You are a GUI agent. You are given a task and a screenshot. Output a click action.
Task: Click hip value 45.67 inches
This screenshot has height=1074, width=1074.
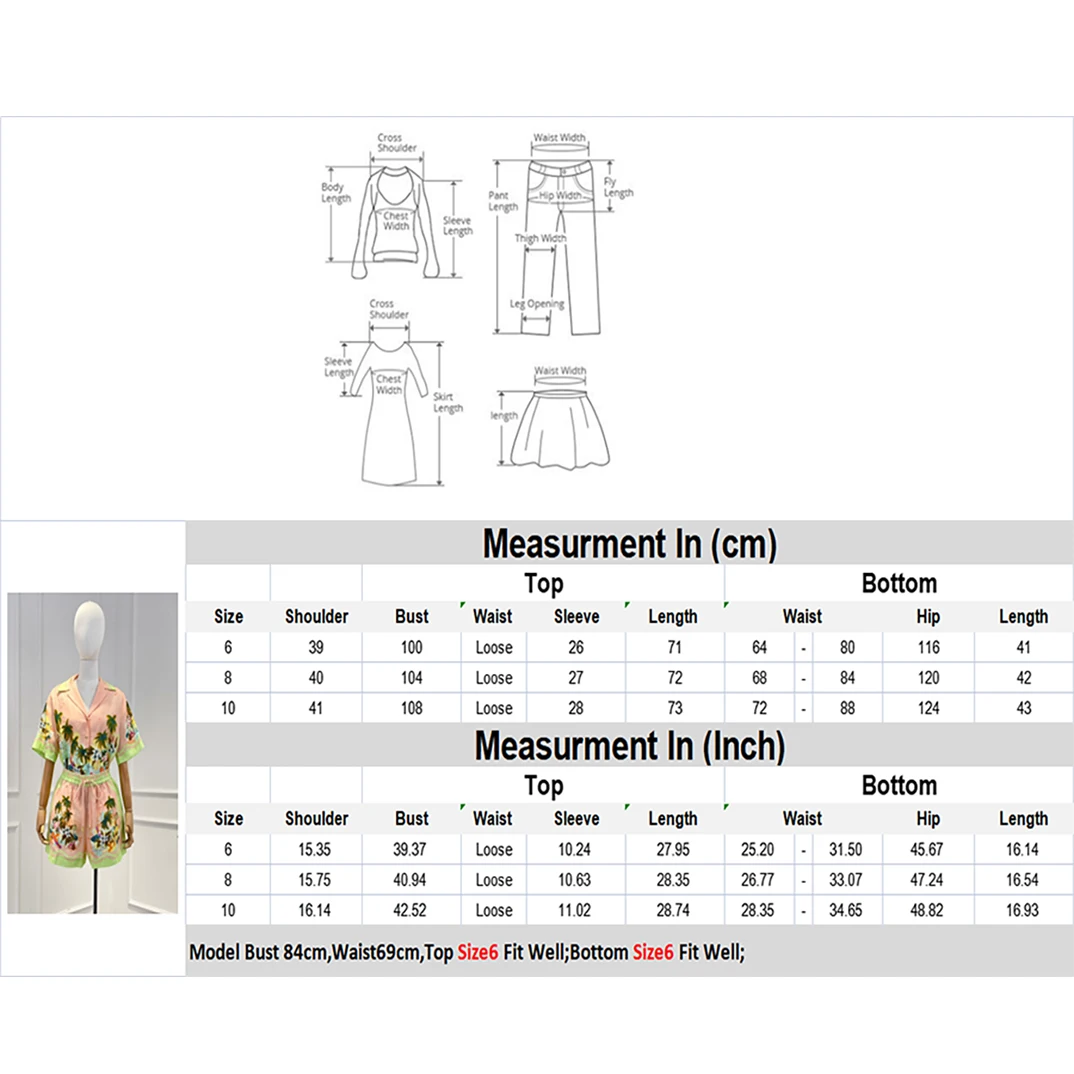click(x=927, y=849)
